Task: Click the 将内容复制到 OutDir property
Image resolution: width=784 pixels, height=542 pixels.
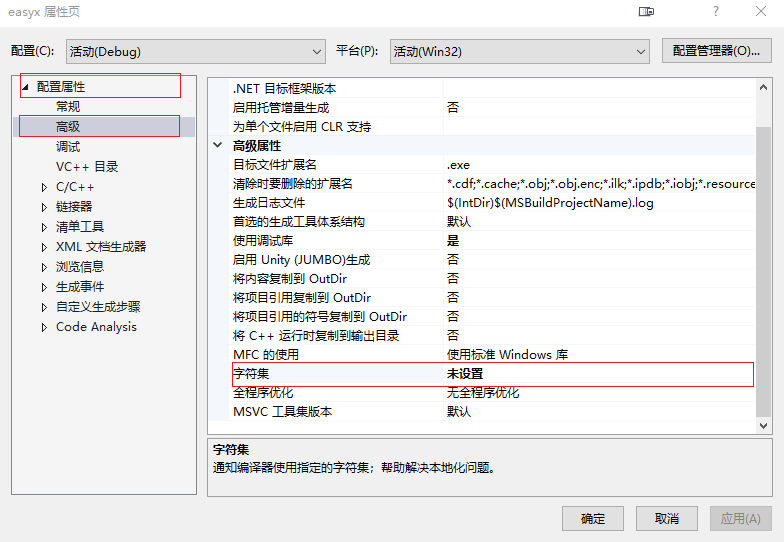Action: 290,278
